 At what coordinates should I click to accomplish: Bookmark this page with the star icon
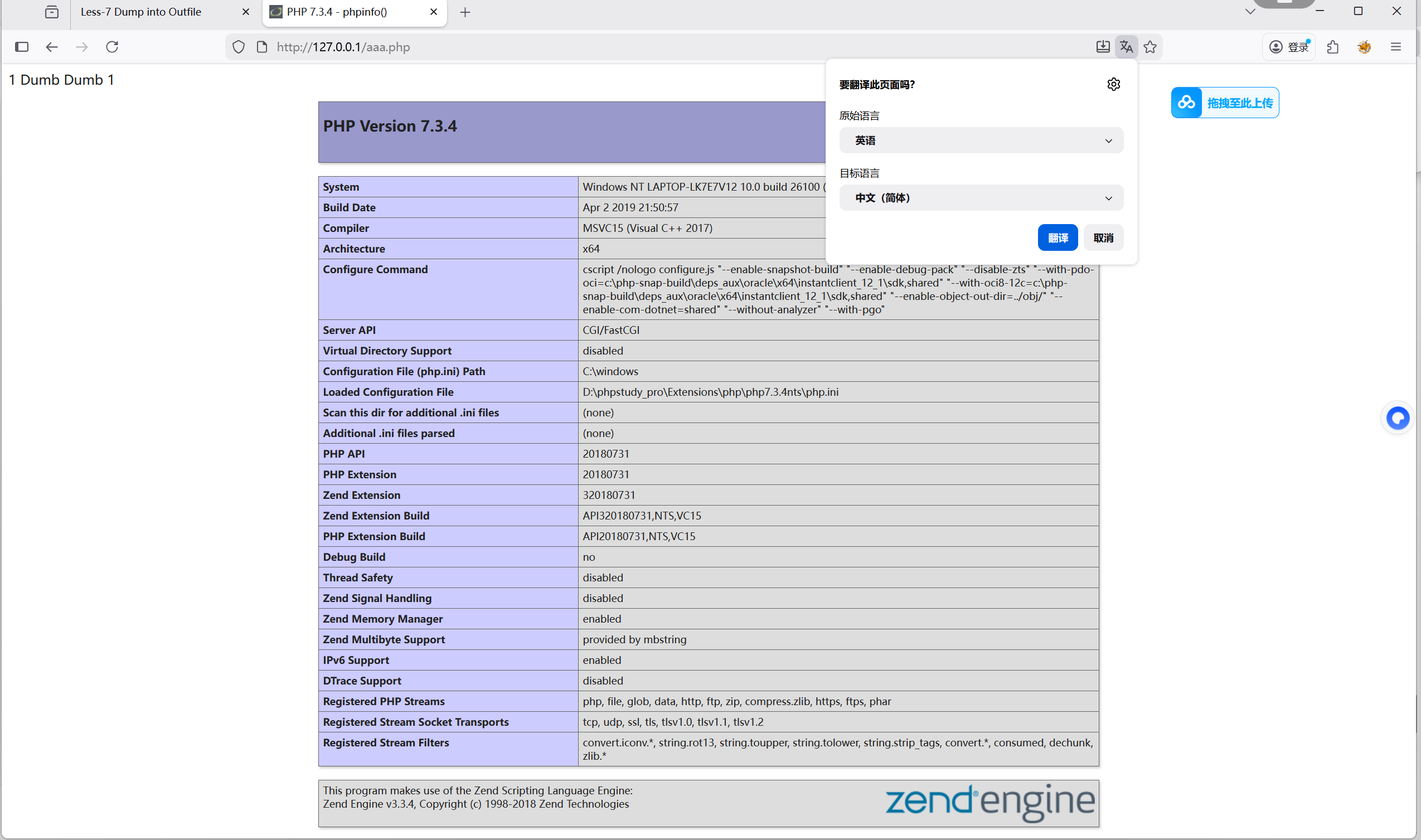click(1150, 47)
